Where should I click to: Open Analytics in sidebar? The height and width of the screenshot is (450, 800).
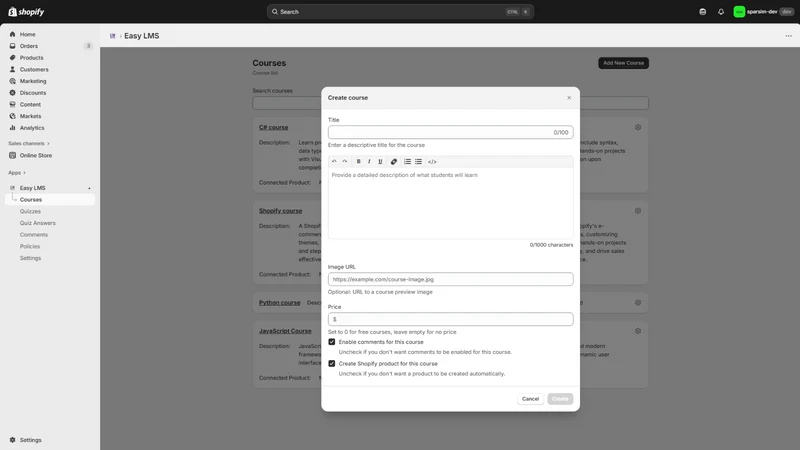[32, 128]
